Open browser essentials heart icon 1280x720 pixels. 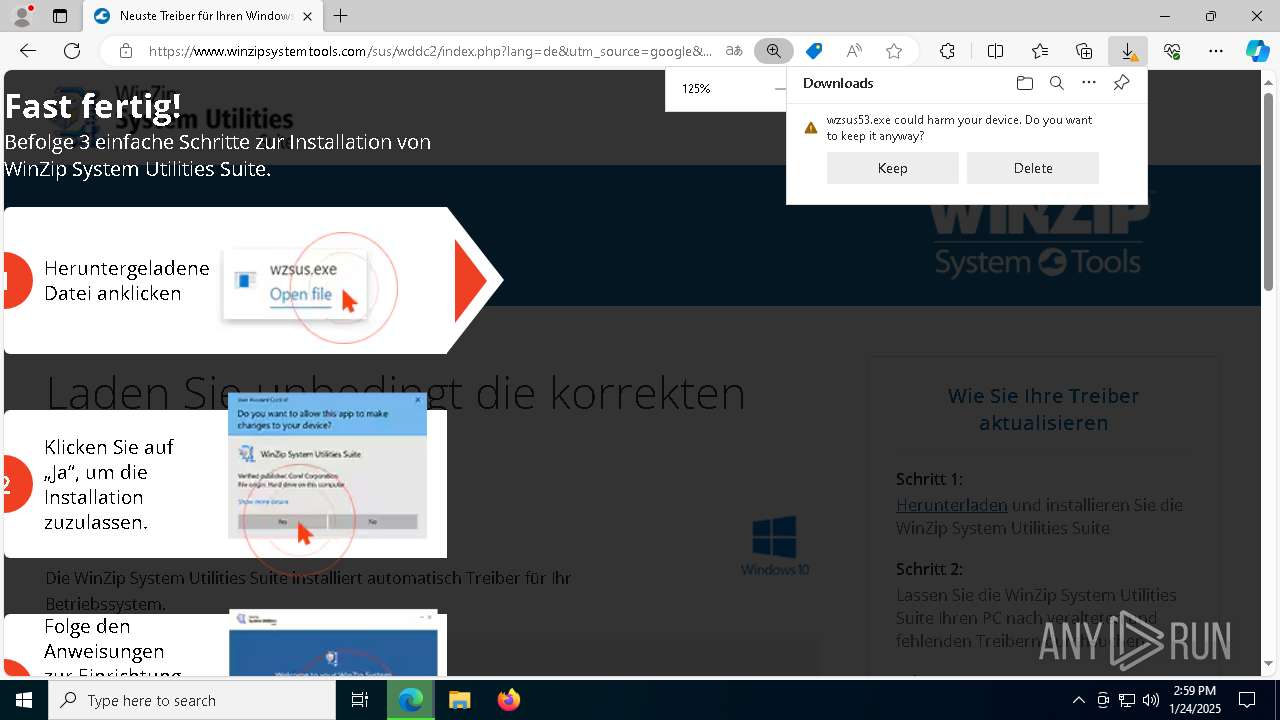click(1172, 51)
